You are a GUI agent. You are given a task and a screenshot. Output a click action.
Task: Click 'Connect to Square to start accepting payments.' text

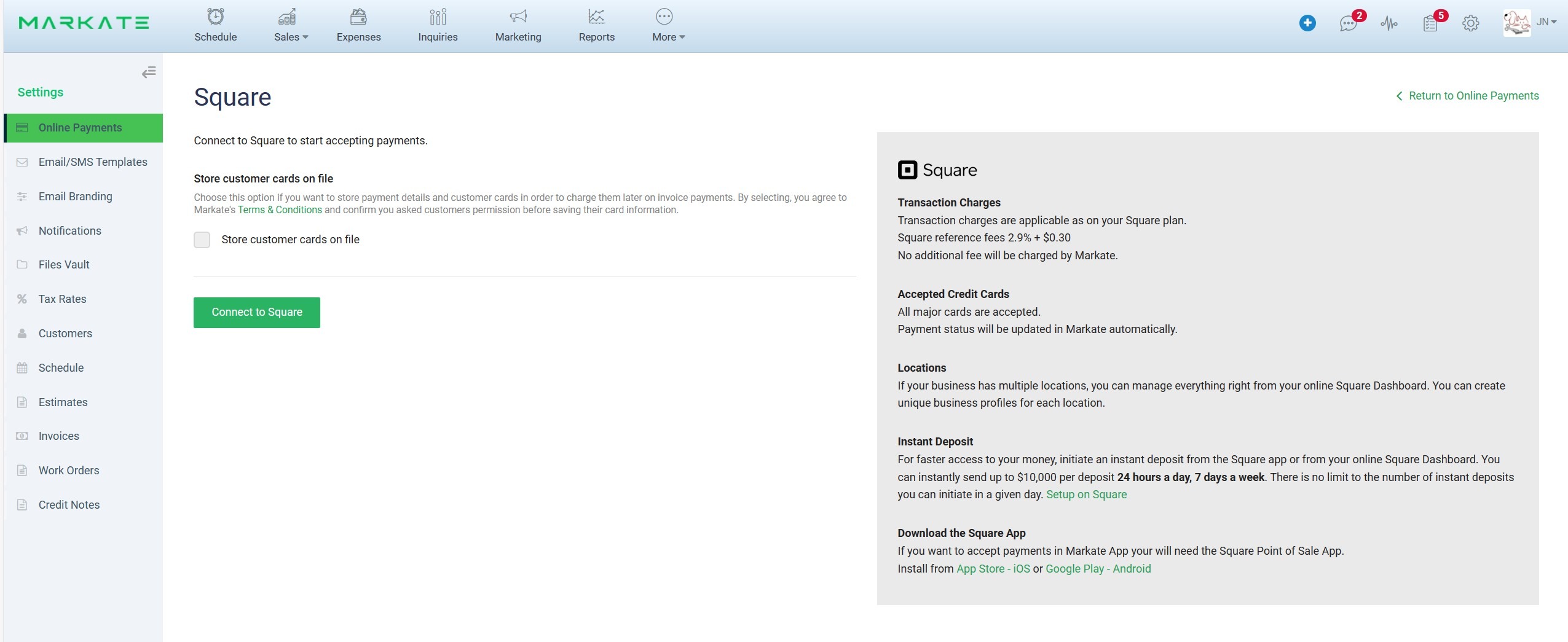point(310,141)
